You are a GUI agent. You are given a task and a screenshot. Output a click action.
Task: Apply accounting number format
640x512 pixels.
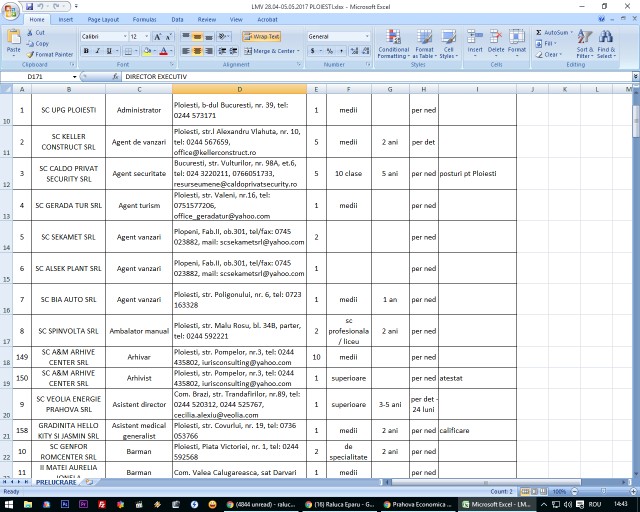(313, 51)
